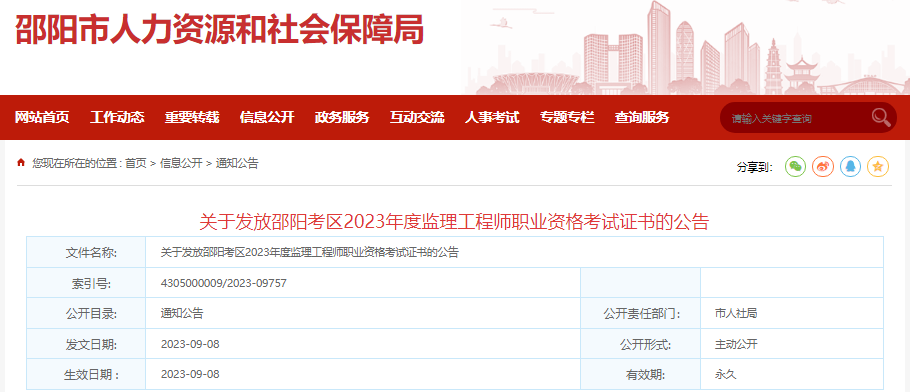Click the site title 邵阳市人力资源和社会保障局

point(219,28)
